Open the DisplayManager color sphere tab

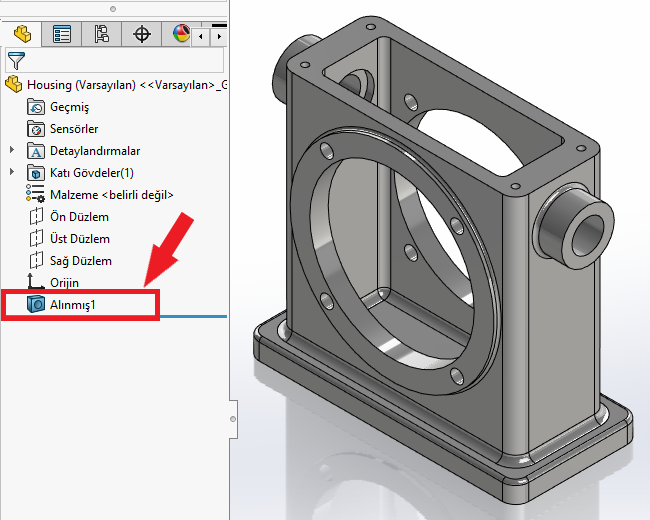180,34
